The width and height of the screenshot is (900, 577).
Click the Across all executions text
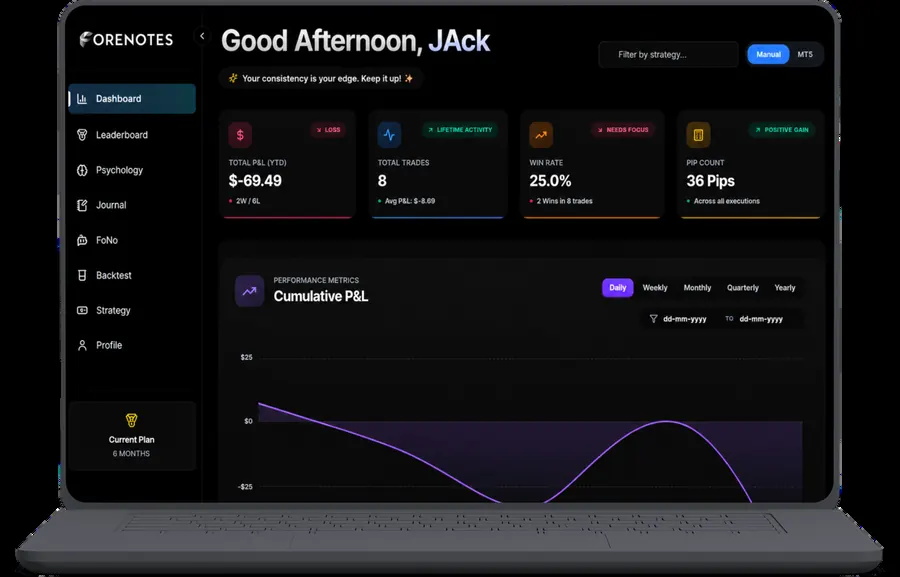tap(726, 201)
